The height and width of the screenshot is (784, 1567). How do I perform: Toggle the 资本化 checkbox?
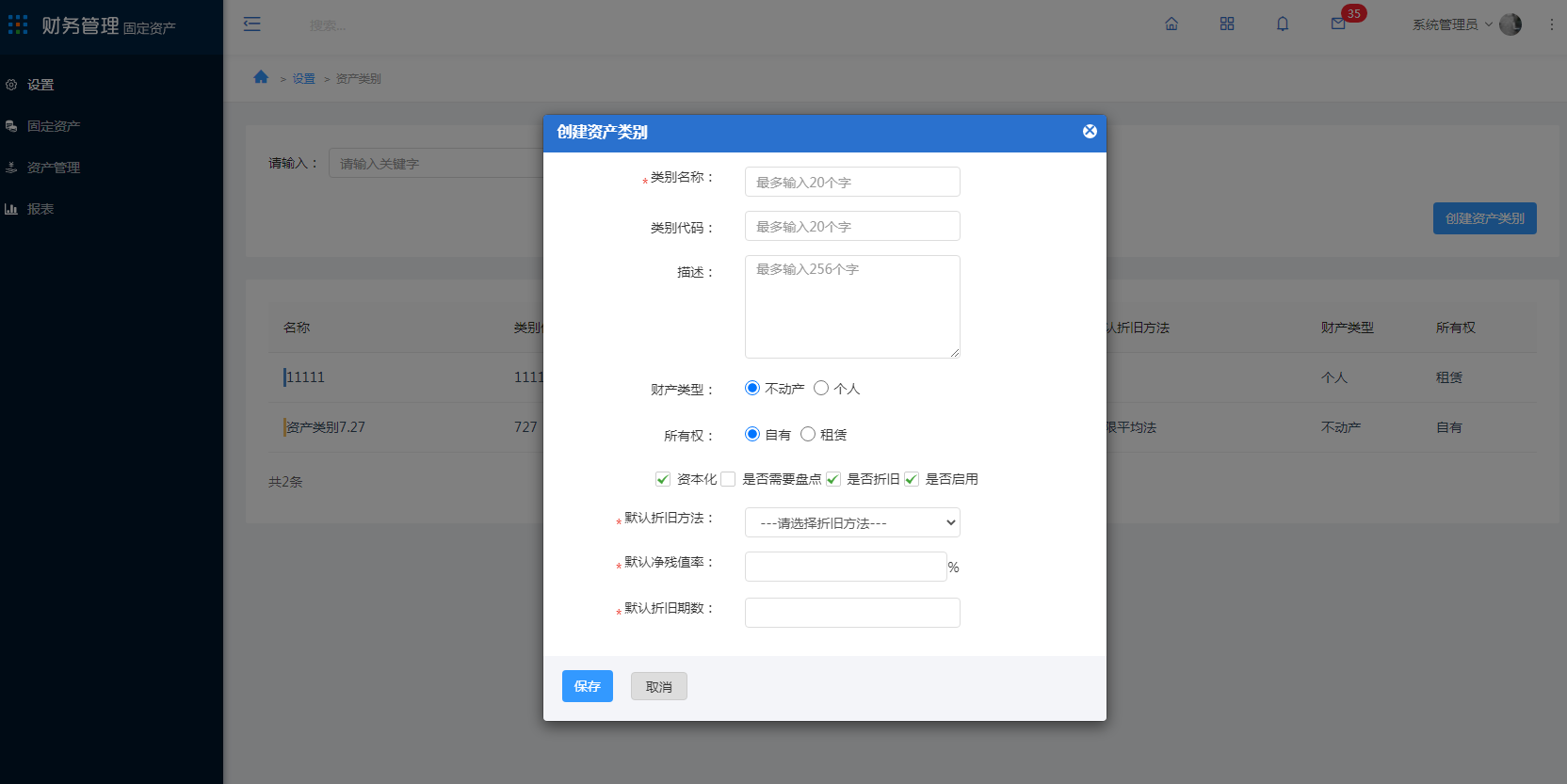[x=663, y=479]
